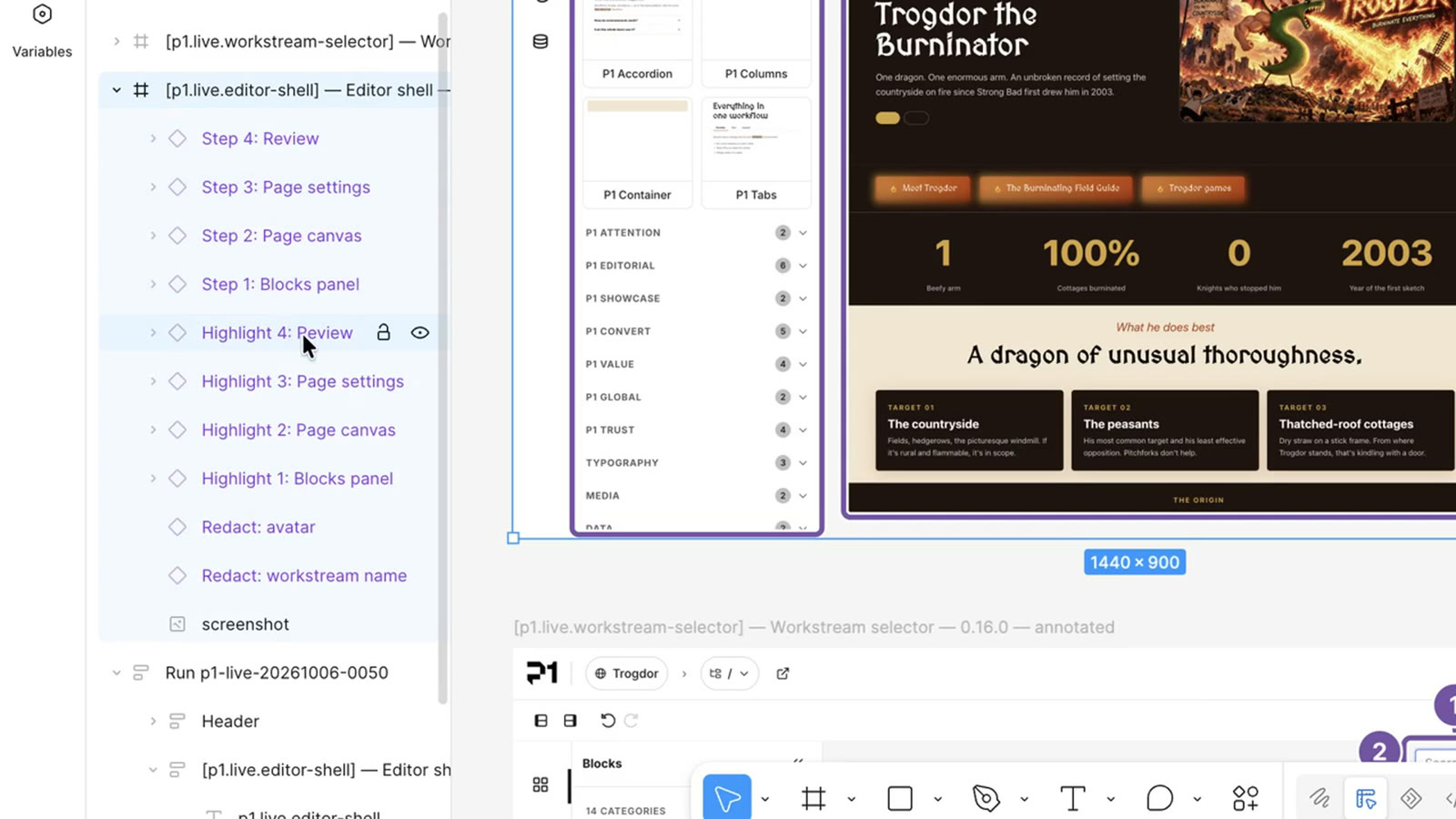This screenshot has width=1456, height=819.
Task: Click the database icon in mockup sidebar
Action: (541, 42)
